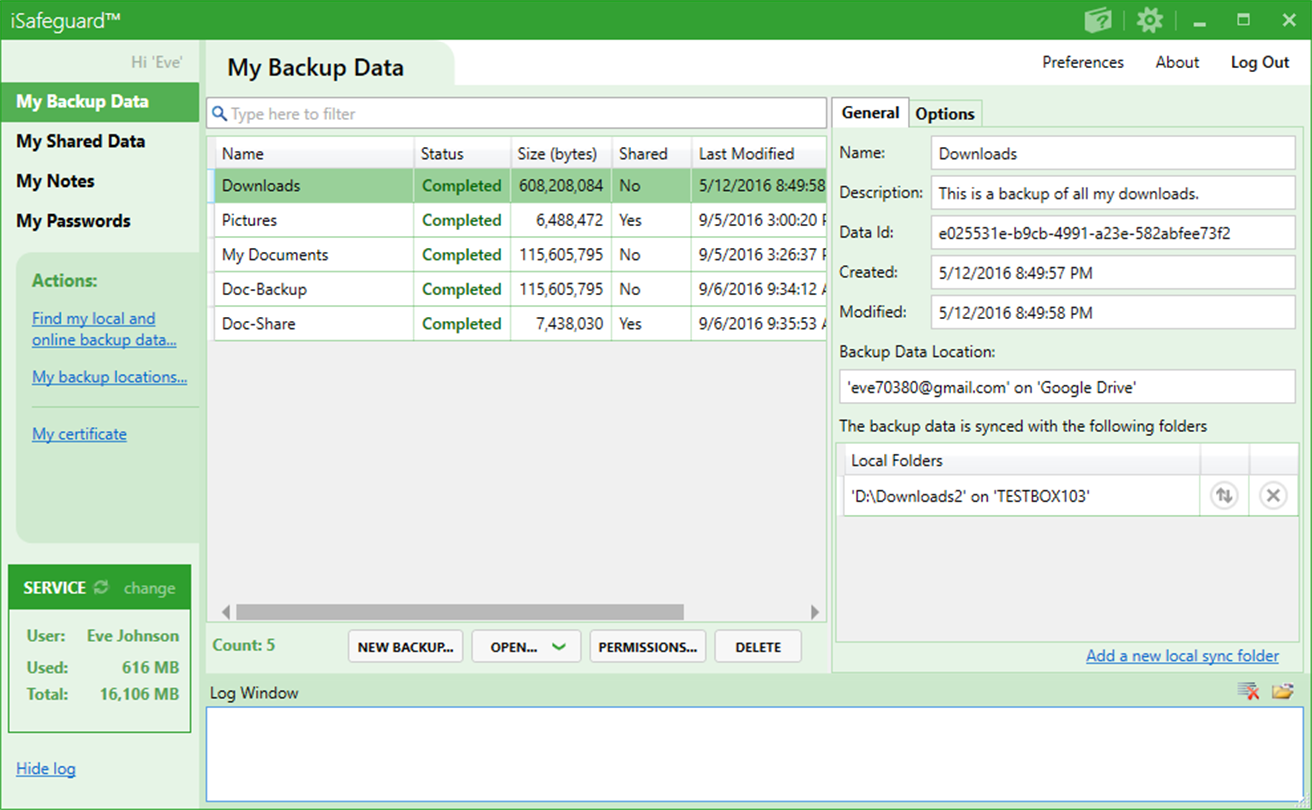Sort by the Shared column header
This screenshot has height=810, width=1312.
[x=651, y=153]
